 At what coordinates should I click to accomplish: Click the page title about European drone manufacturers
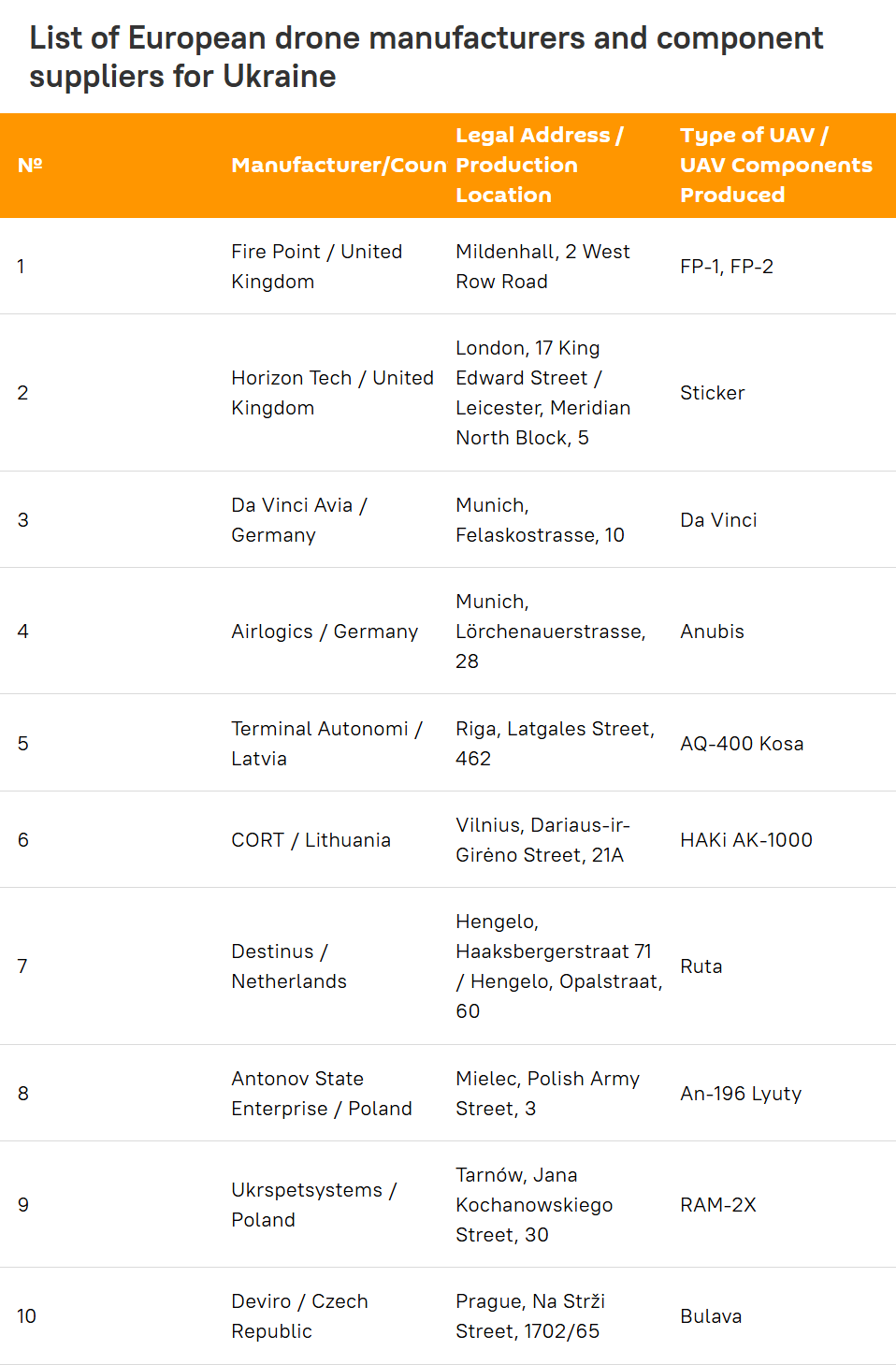(426, 57)
